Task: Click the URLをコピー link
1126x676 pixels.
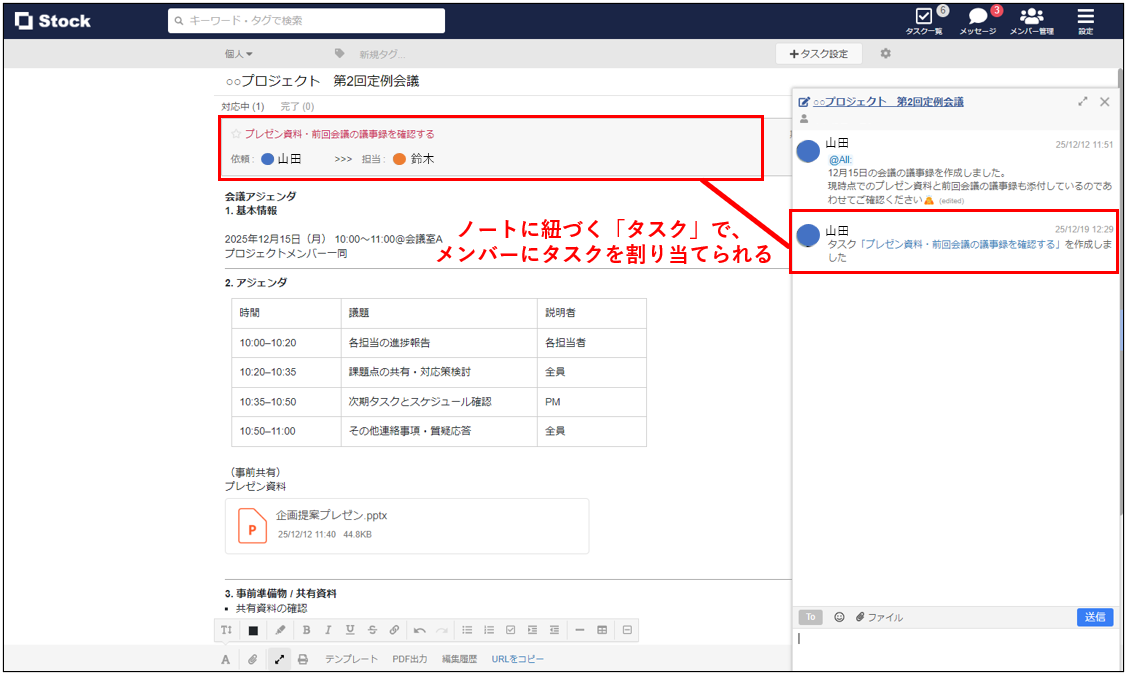Action: tap(517, 658)
